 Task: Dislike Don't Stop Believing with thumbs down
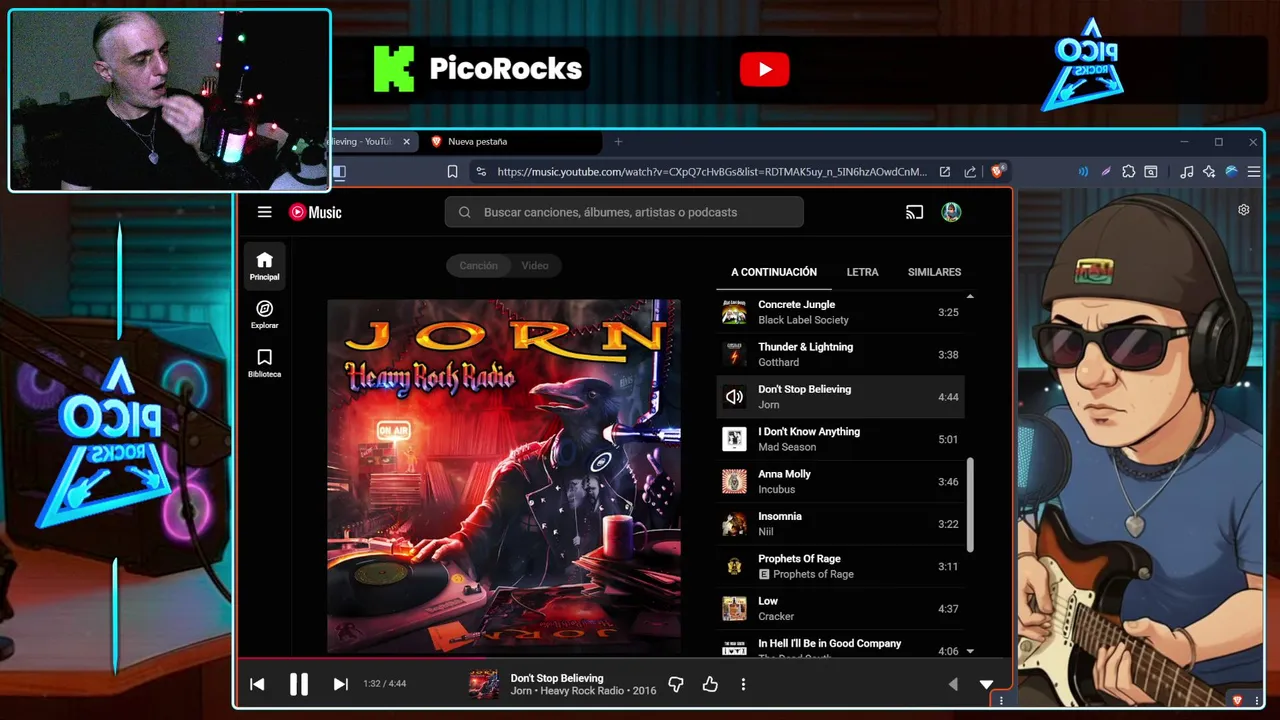[676, 684]
